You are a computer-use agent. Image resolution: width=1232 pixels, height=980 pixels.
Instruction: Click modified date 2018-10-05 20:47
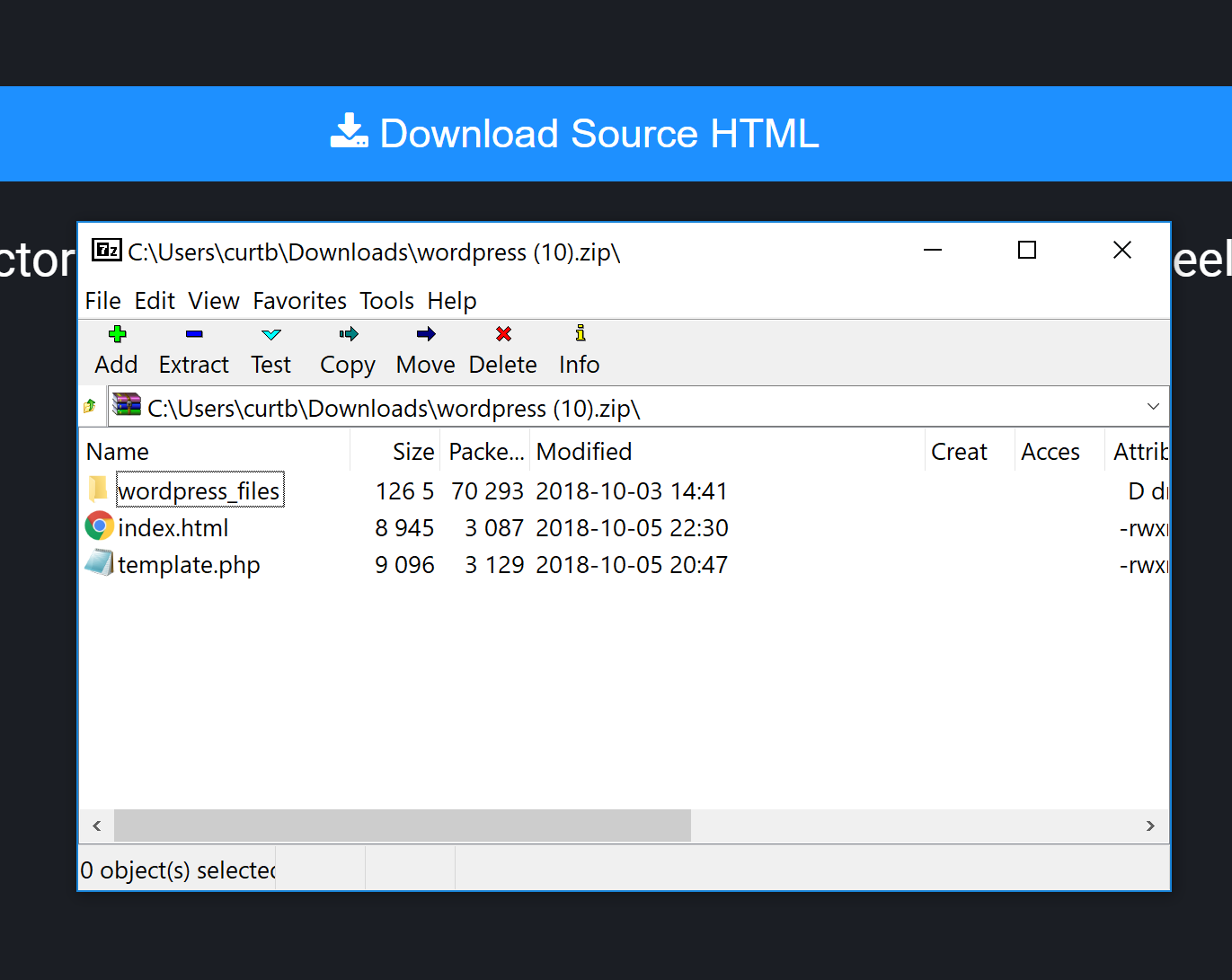coord(632,565)
